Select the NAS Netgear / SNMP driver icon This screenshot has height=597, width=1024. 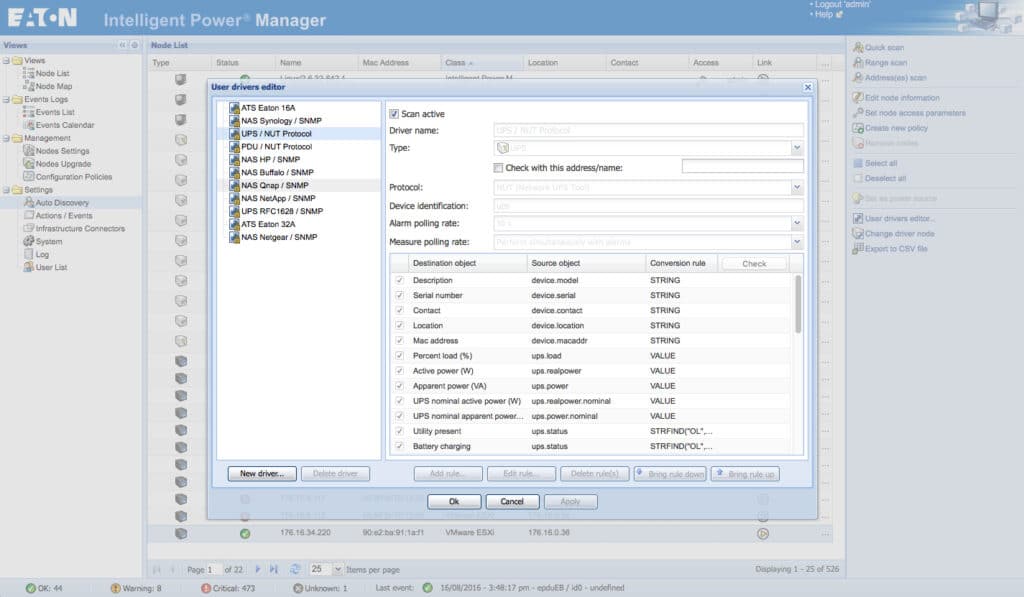[x=234, y=237]
